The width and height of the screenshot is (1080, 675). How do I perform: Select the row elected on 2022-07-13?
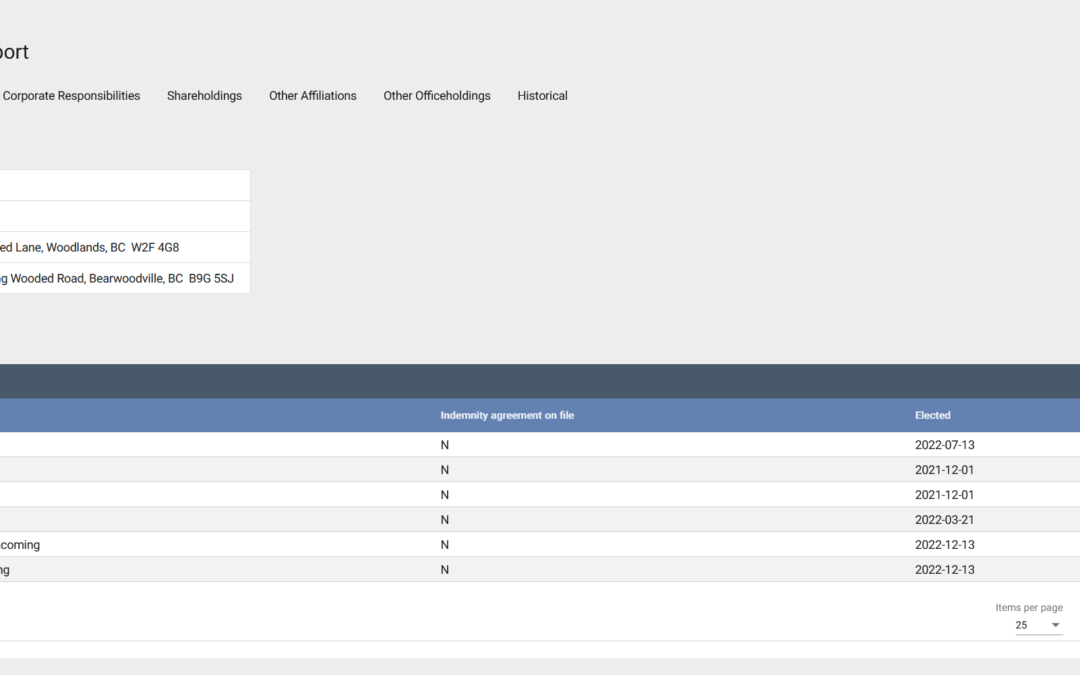(944, 445)
